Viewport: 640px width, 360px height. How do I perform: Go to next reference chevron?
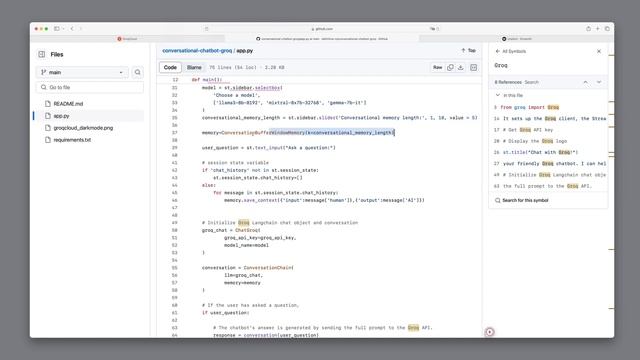click(x=599, y=82)
